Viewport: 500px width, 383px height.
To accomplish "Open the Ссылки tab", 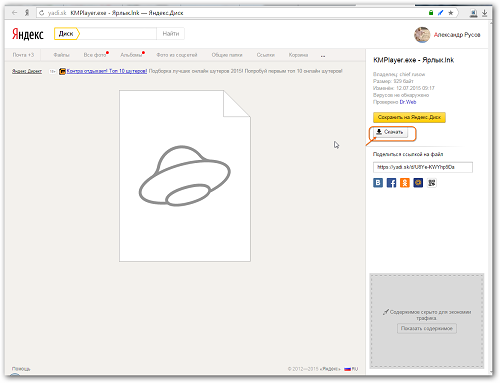I will [x=266, y=55].
